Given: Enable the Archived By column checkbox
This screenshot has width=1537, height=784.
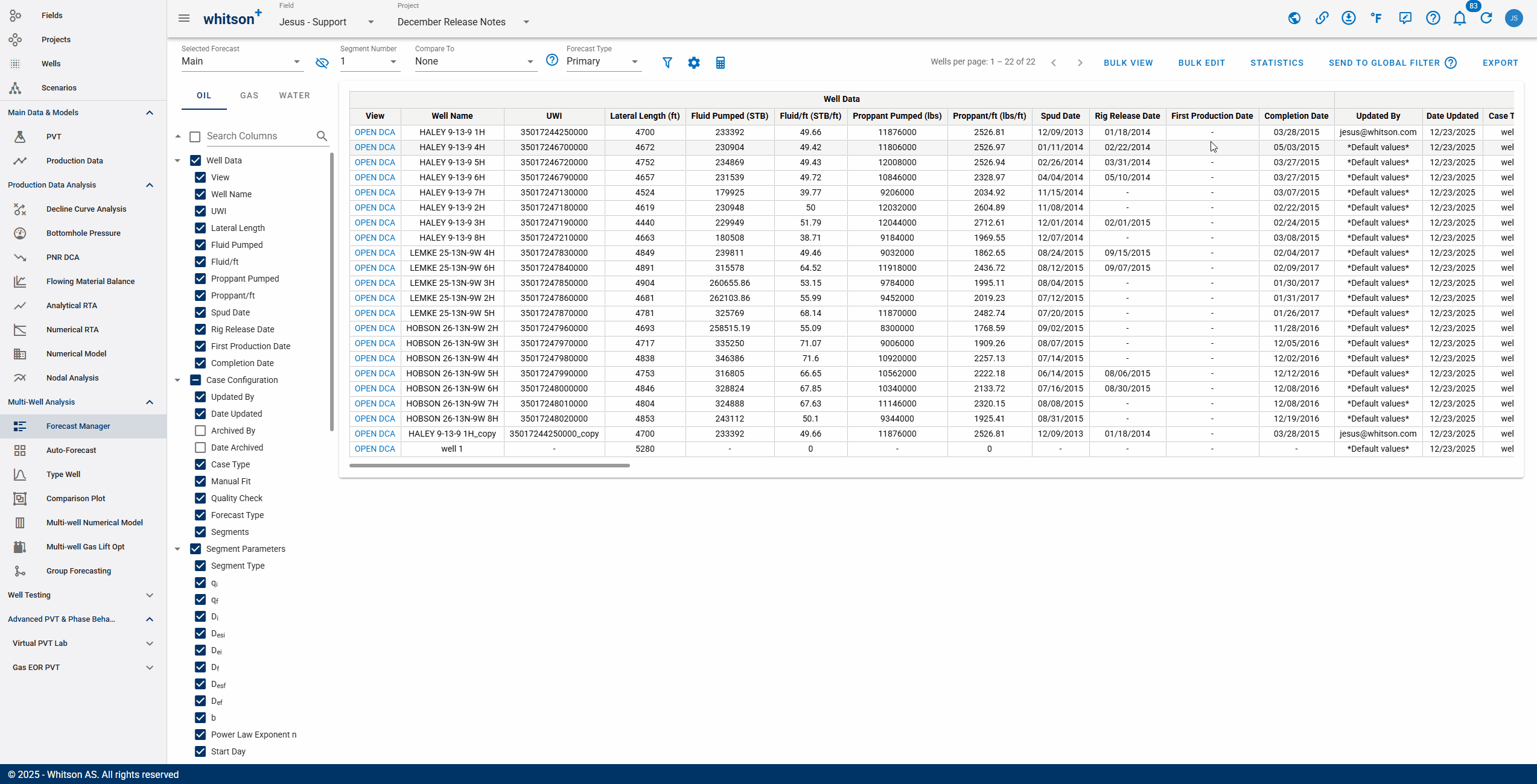Looking at the screenshot, I should (200, 431).
